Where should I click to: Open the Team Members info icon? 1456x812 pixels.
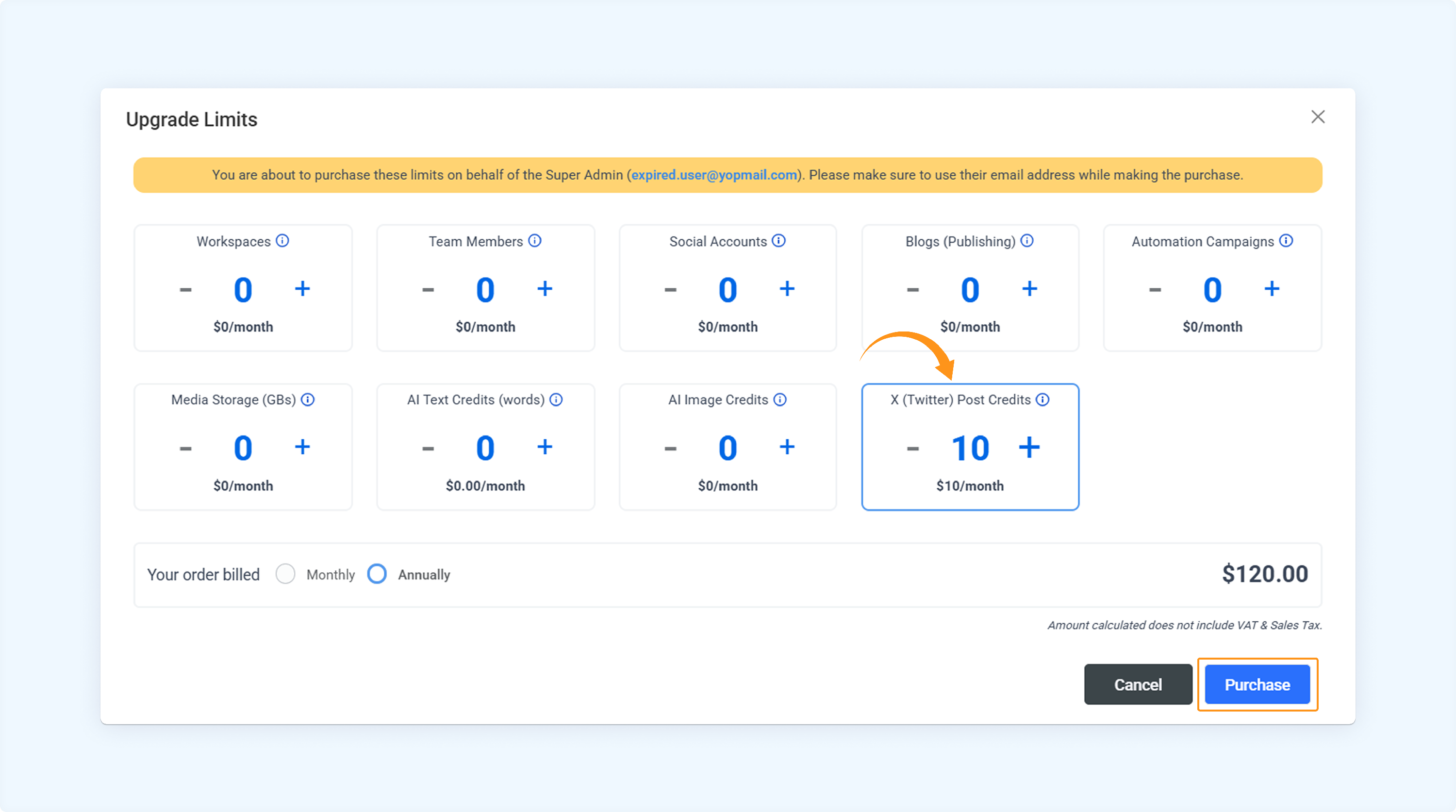[535, 241]
